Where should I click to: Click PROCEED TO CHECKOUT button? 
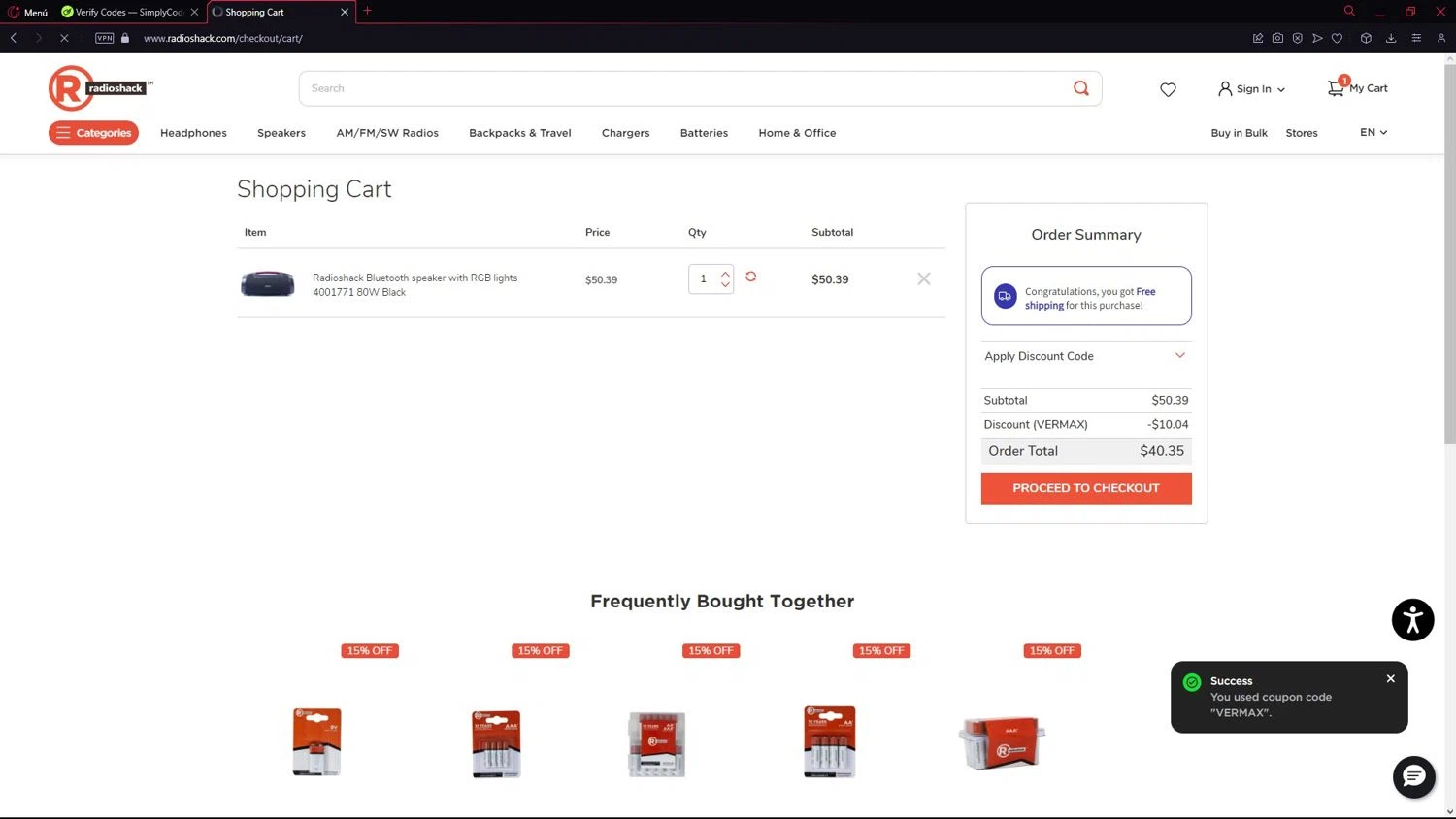1086,488
